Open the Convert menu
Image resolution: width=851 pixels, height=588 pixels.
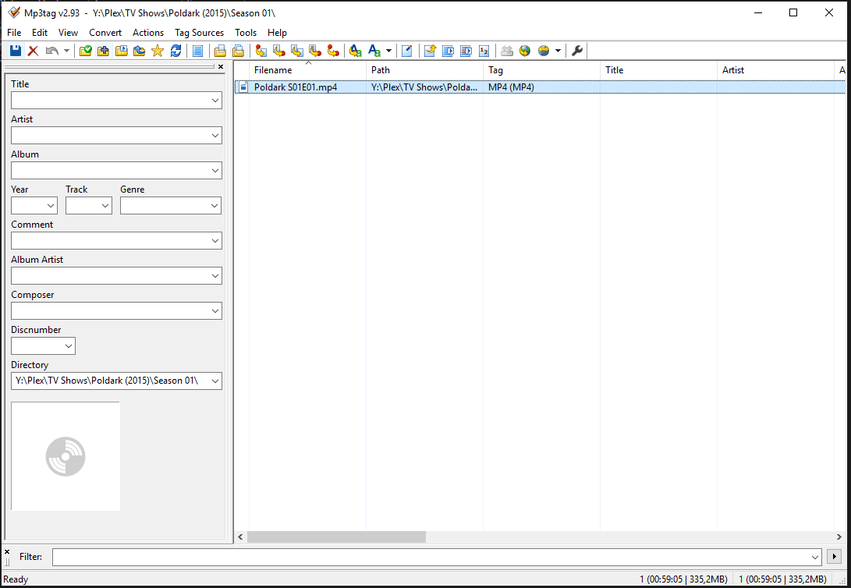105,33
